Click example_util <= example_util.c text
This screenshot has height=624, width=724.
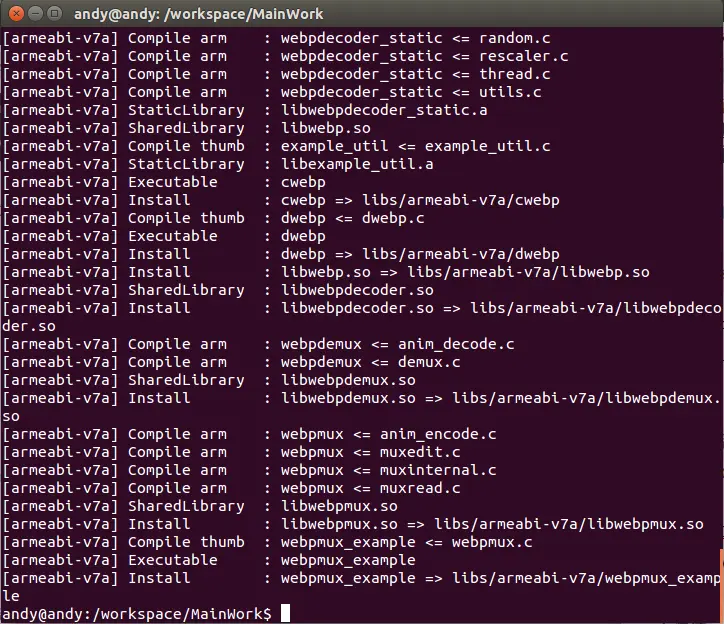coord(416,146)
